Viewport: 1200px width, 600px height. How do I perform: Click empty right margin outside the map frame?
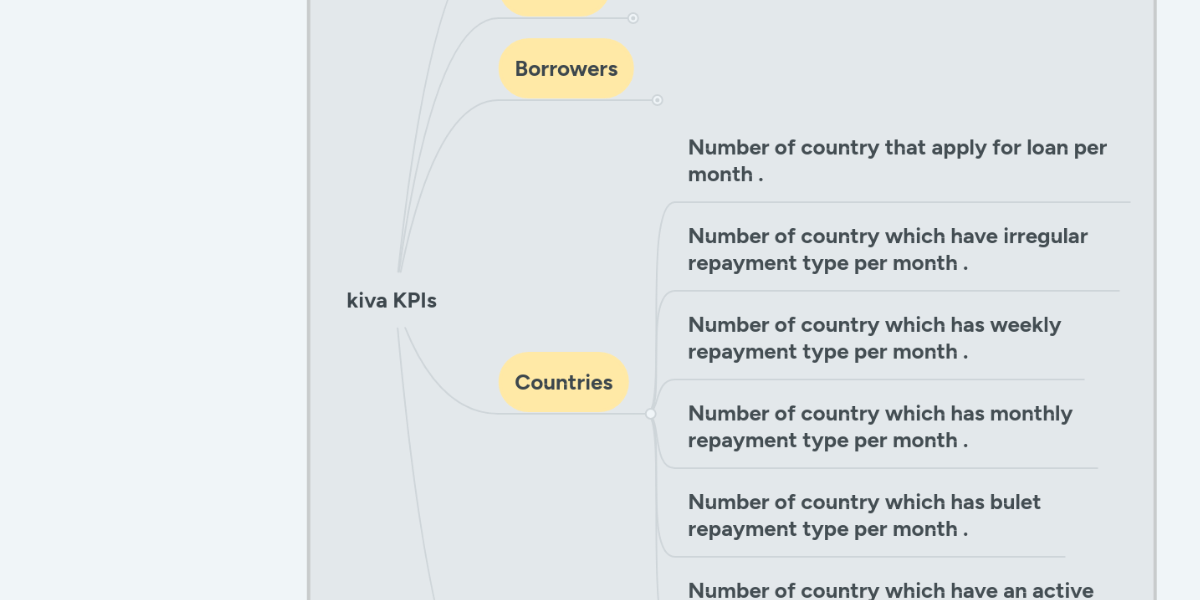point(1180,300)
